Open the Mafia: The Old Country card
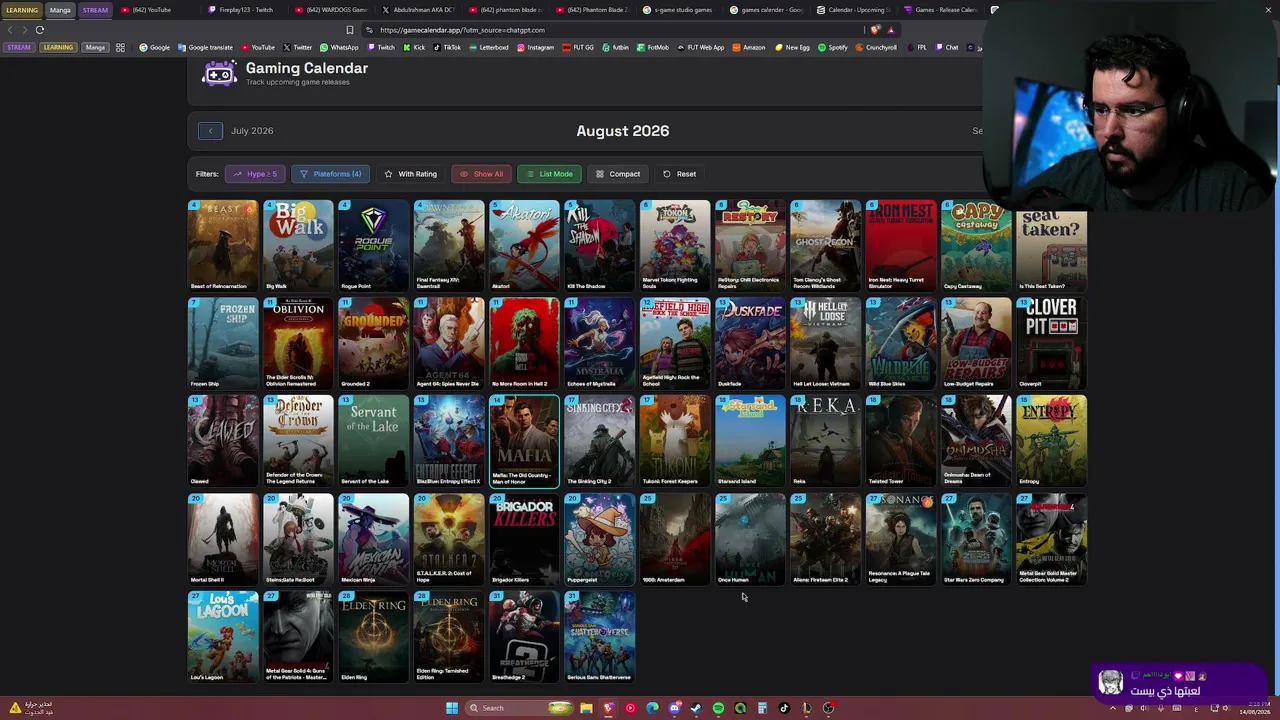The width and height of the screenshot is (1280, 720). point(524,441)
